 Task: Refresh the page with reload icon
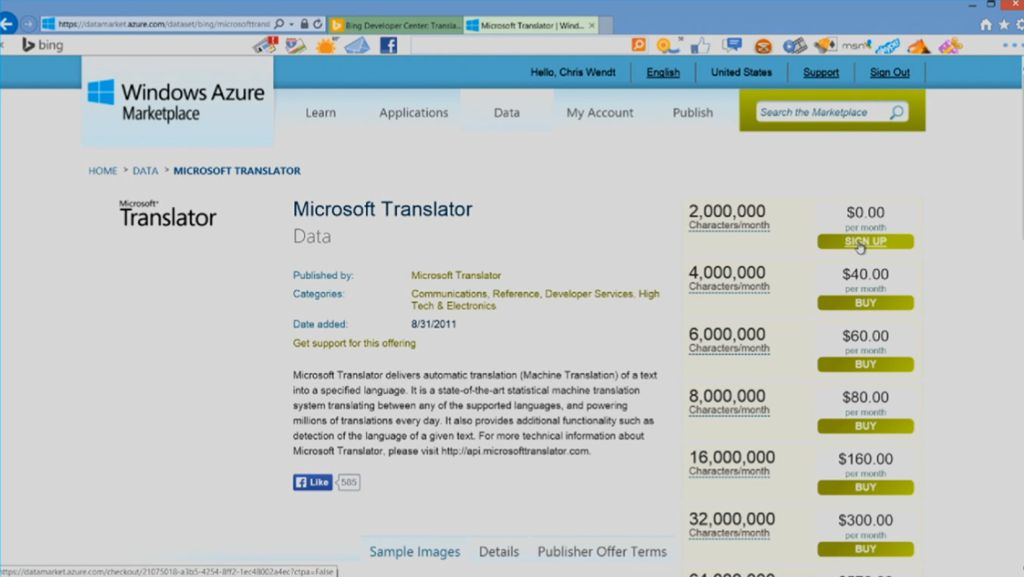[318, 24]
